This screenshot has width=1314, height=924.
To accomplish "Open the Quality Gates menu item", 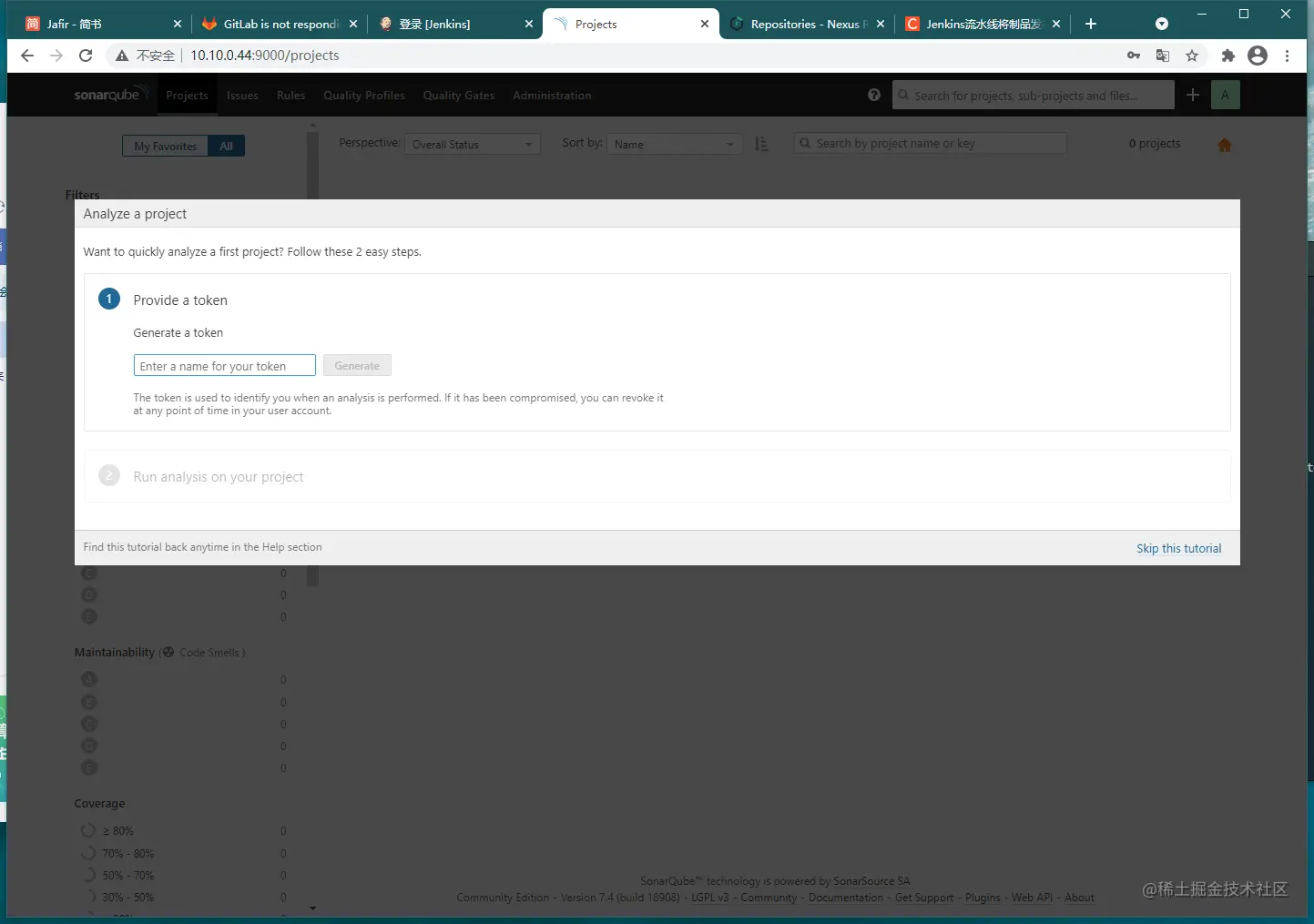I will pyautogui.click(x=459, y=95).
